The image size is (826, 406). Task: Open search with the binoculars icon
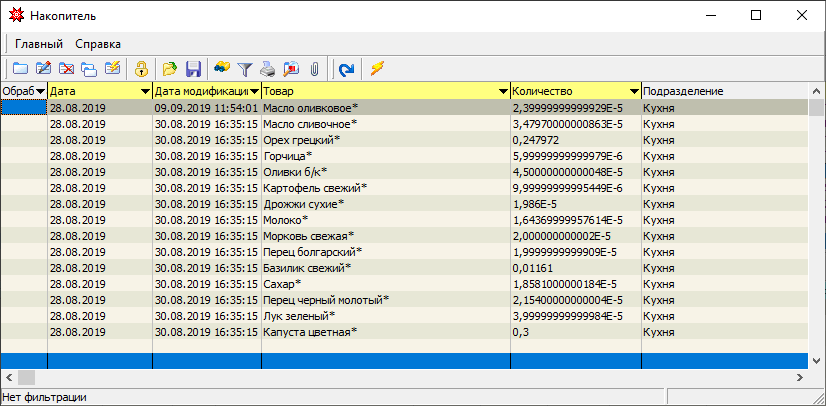[221, 69]
